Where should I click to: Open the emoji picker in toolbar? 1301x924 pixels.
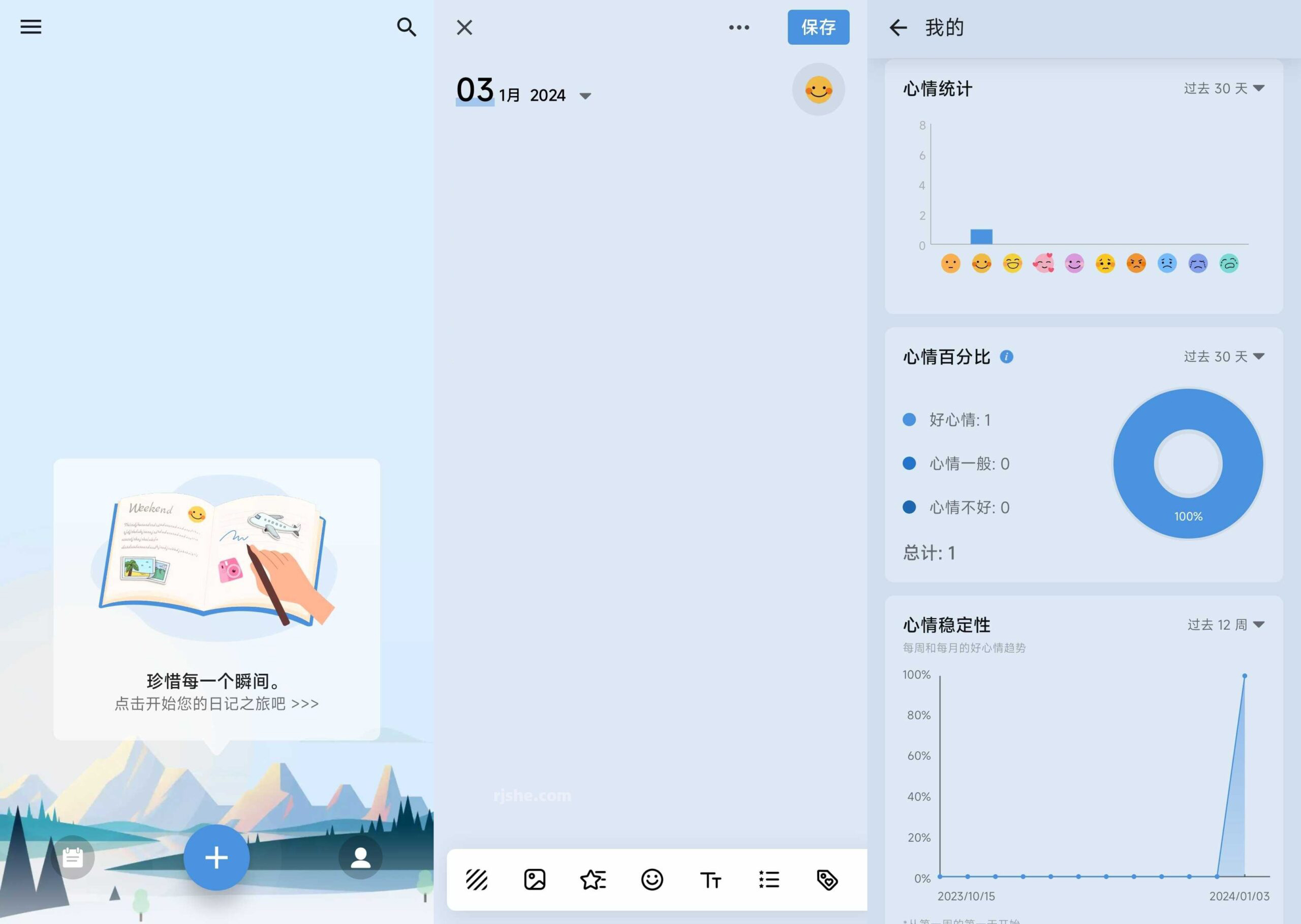(x=652, y=880)
